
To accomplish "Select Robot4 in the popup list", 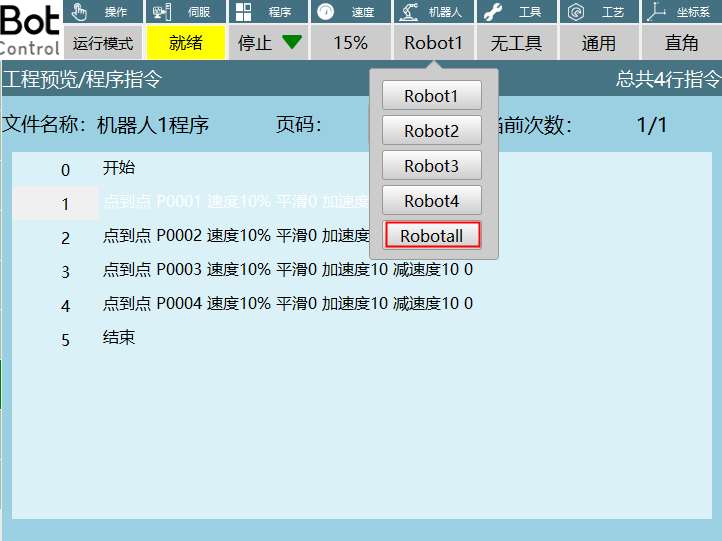I will 432,201.
